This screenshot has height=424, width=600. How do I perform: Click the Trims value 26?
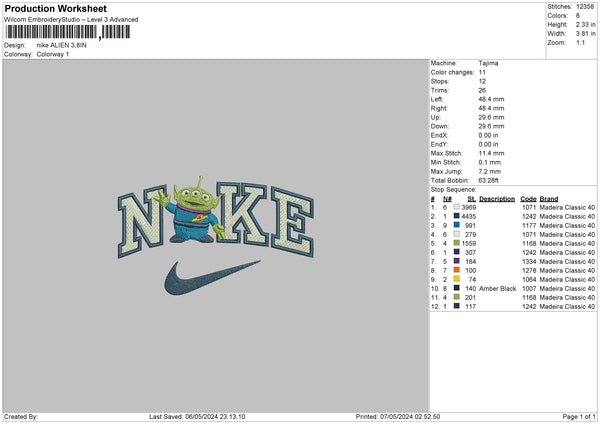pos(482,90)
